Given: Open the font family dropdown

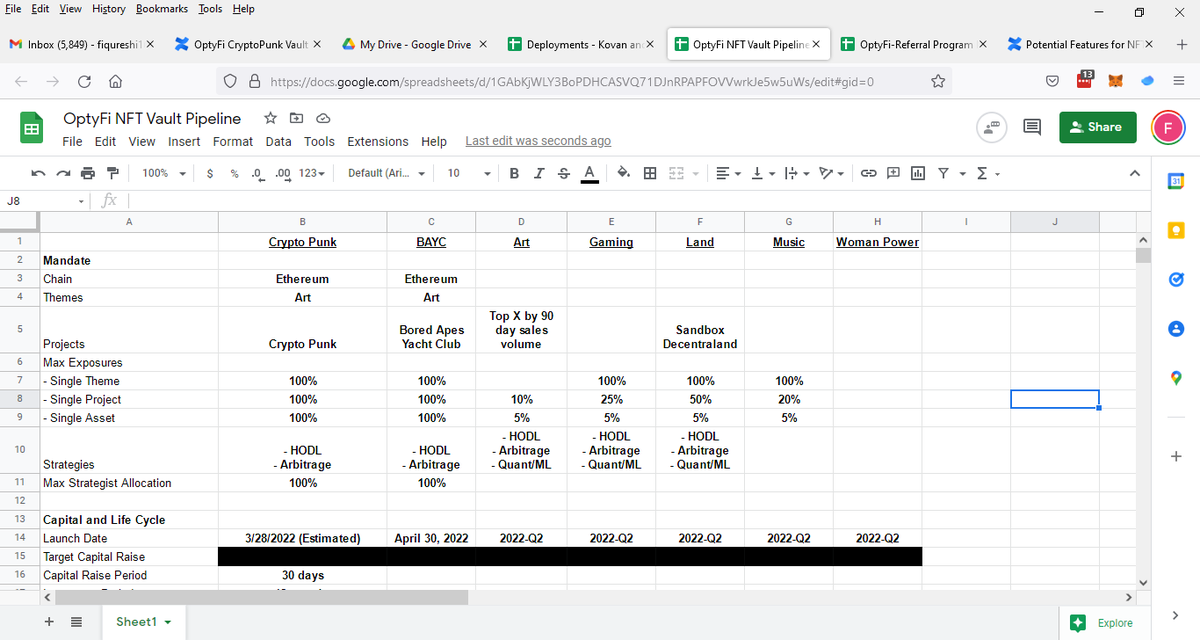Looking at the screenshot, I should 388,174.
